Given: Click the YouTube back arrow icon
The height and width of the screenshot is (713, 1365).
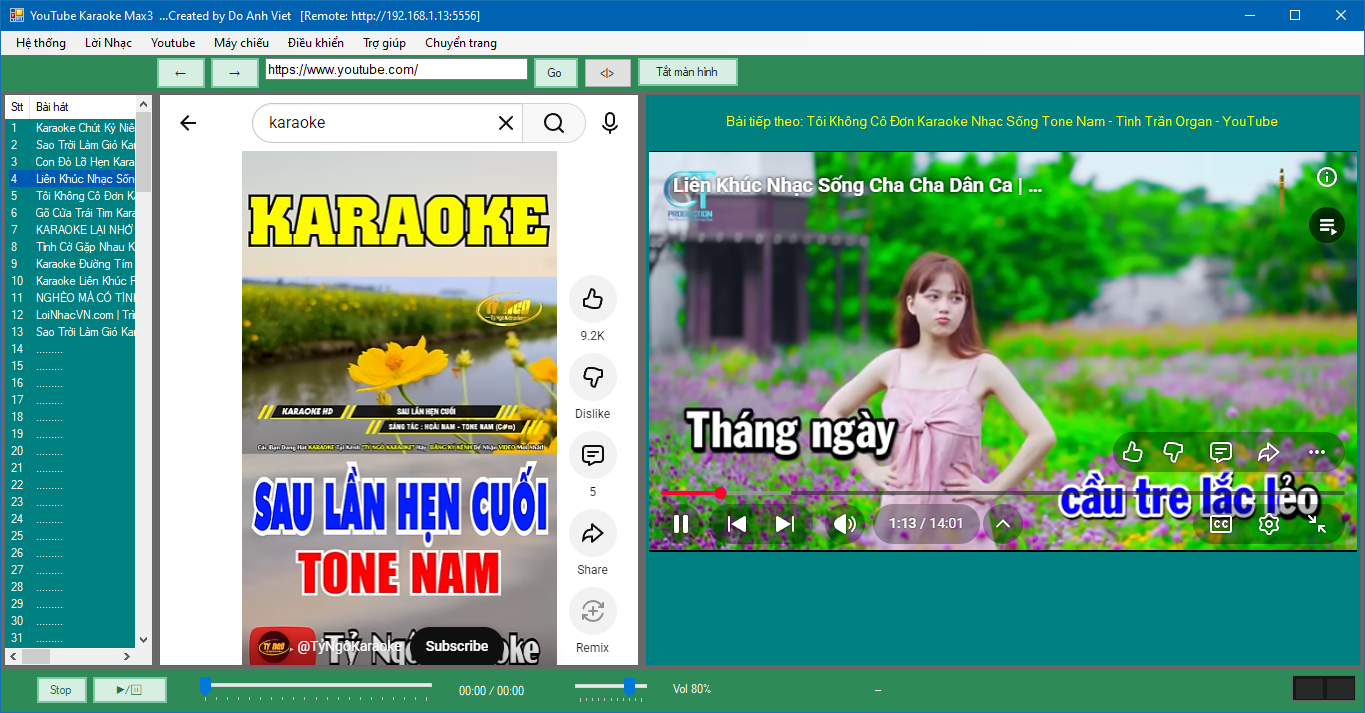Looking at the screenshot, I should tap(188, 123).
